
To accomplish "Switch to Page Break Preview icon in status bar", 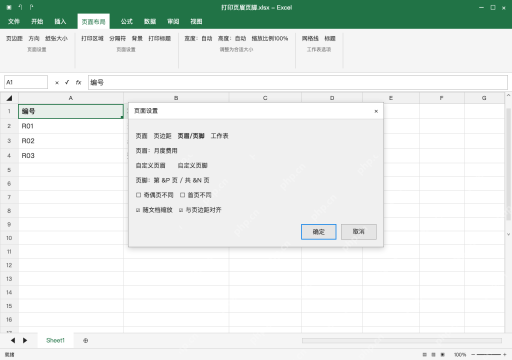I will click(x=443, y=355).
